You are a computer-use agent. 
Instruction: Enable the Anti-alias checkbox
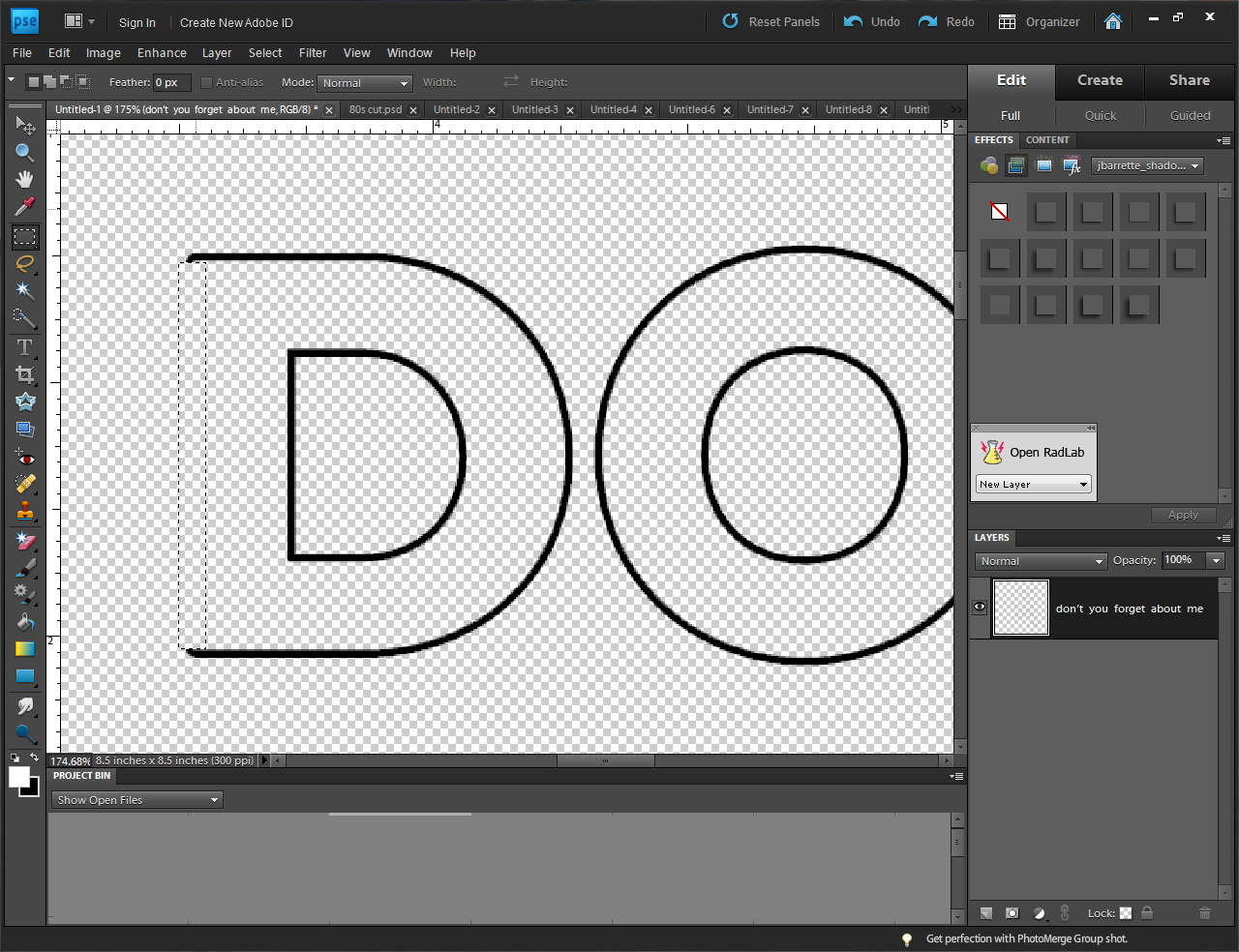(x=206, y=82)
